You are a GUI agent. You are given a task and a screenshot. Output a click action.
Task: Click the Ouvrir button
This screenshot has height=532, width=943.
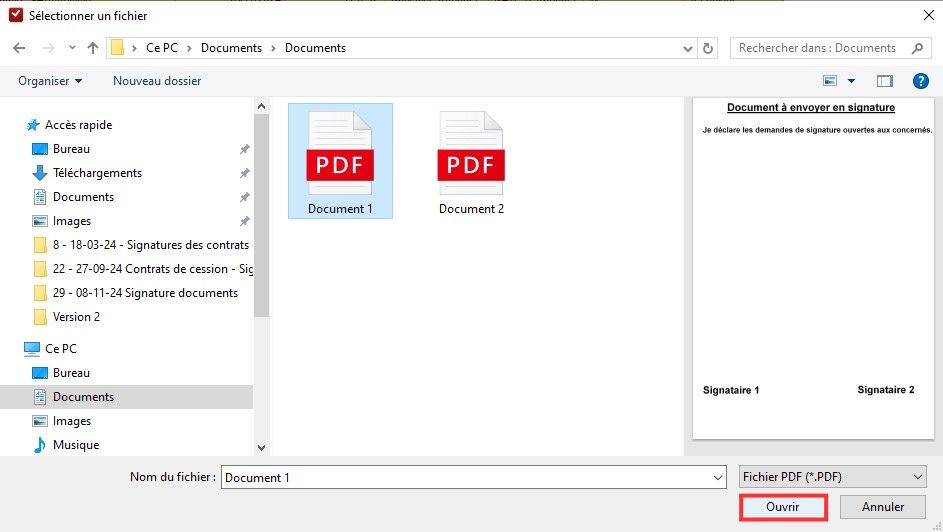click(x=782, y=508)
